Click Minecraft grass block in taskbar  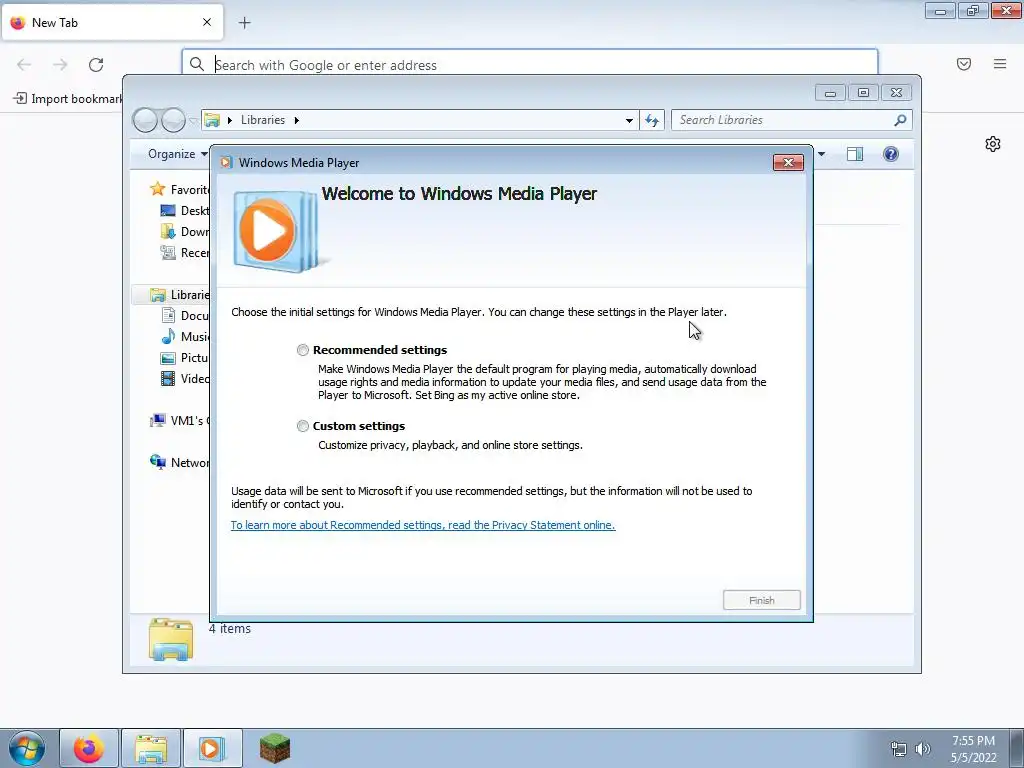click(x=274, y=748)
